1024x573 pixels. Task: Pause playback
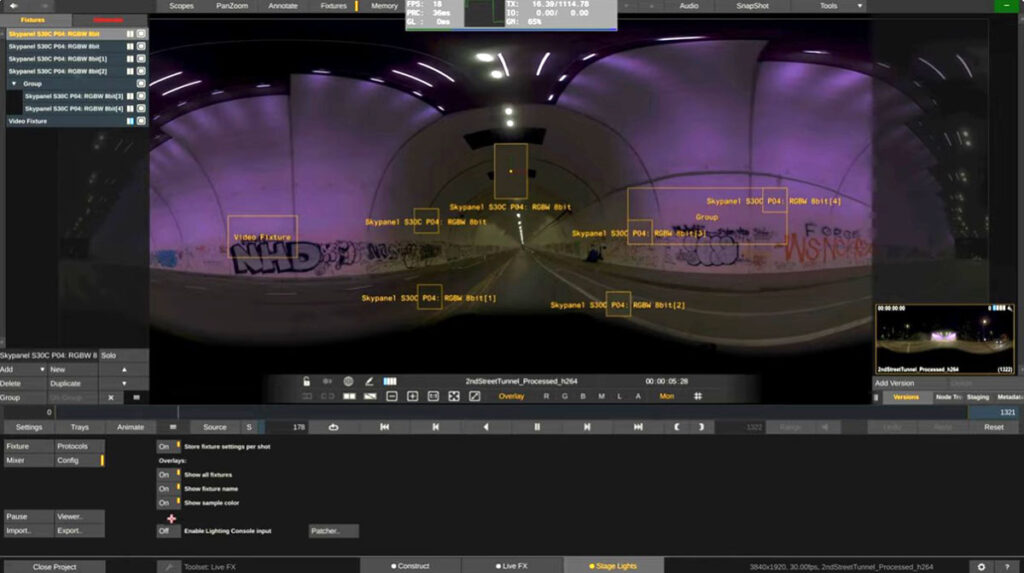tap(537, 427)
